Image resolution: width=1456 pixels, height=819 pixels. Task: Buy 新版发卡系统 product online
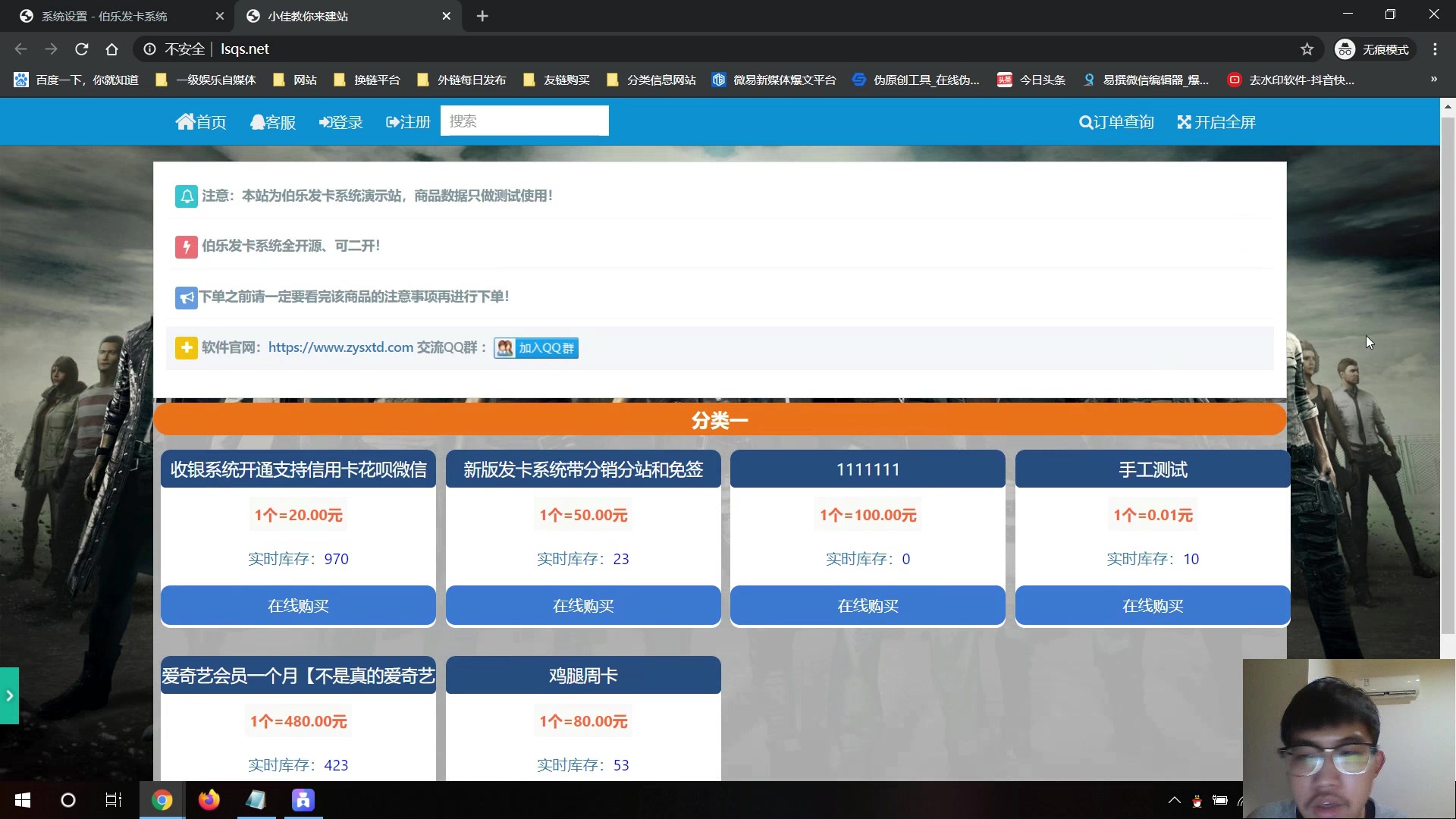point(583,606)
